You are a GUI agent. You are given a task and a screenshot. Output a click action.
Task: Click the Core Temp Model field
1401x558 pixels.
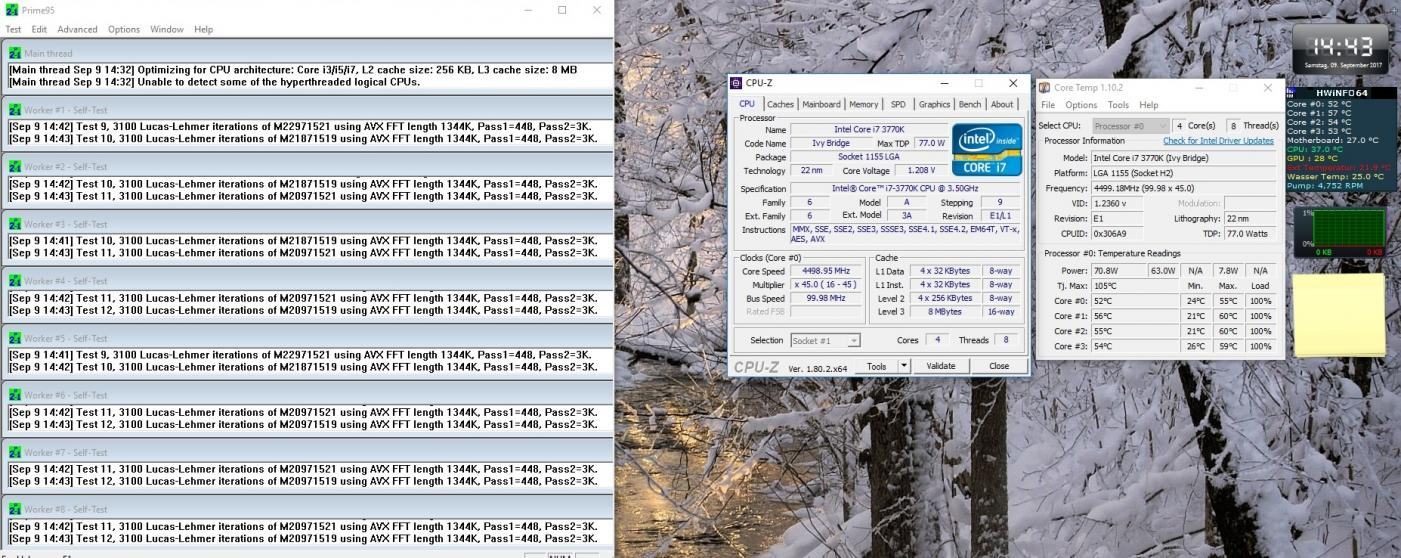tap(1184, 158)
